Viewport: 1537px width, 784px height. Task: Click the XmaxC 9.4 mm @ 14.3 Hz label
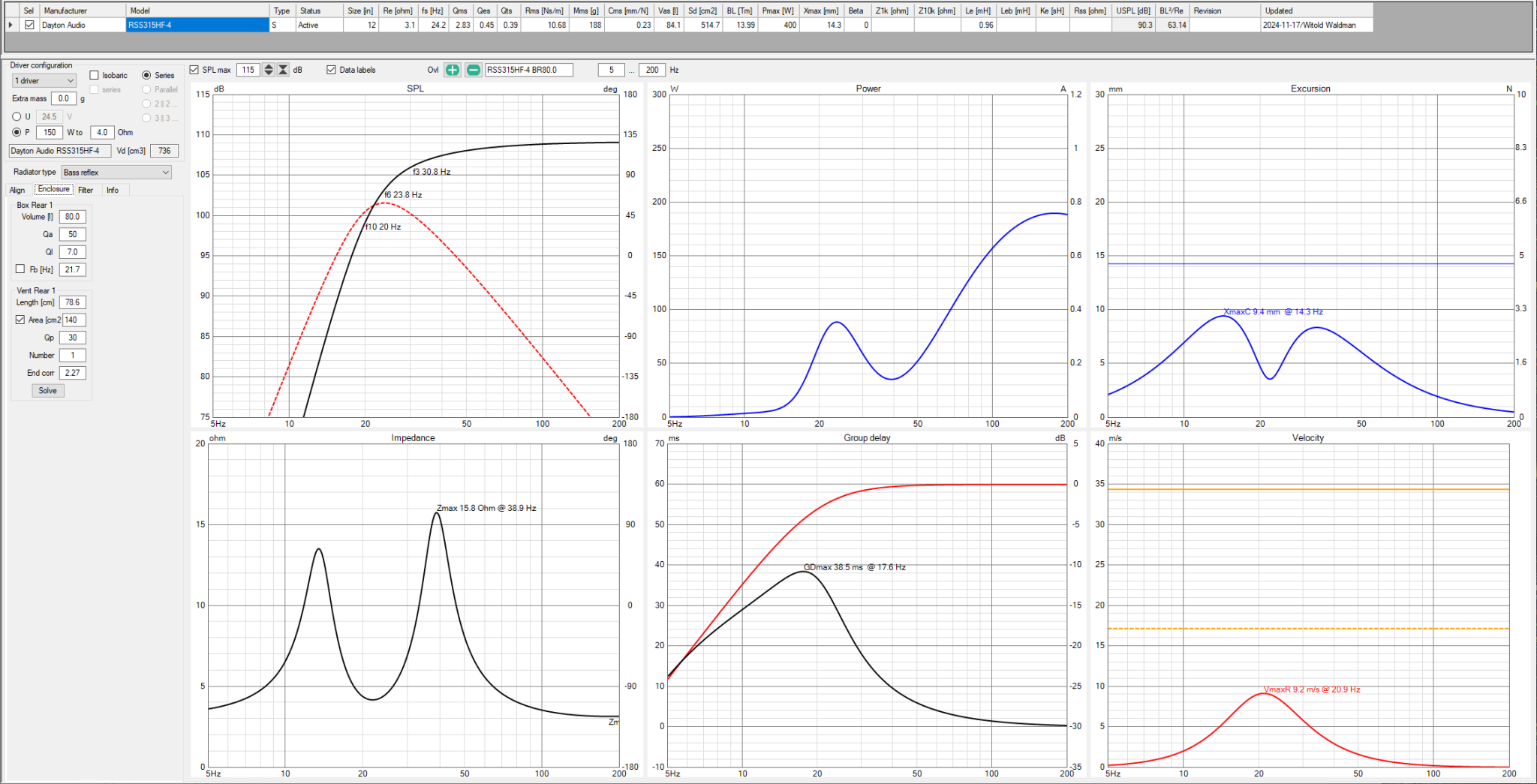[x=1273, y=311]
